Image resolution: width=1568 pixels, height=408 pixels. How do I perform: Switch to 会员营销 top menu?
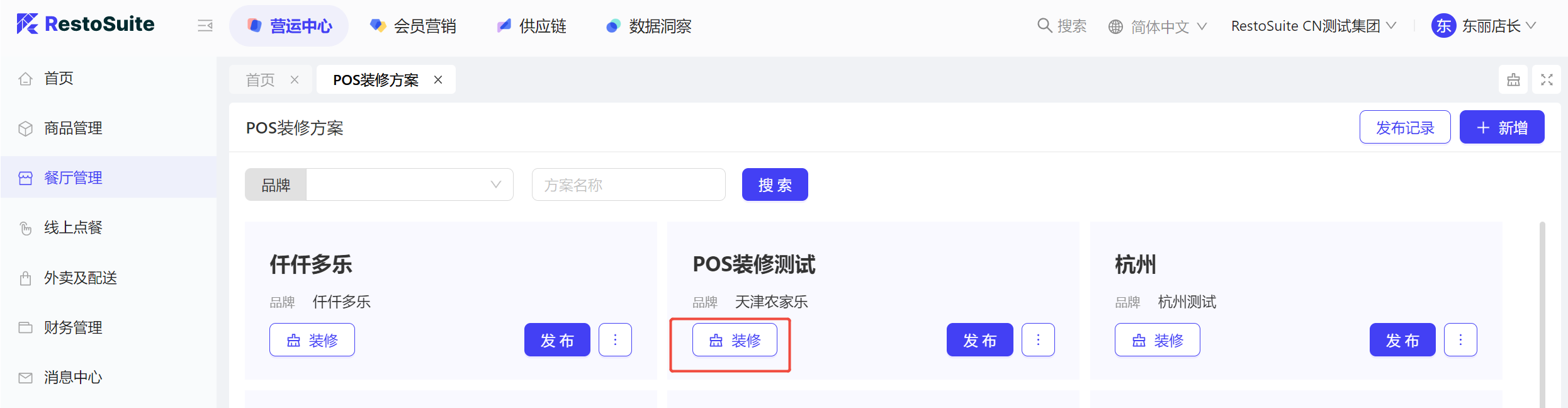414,26
